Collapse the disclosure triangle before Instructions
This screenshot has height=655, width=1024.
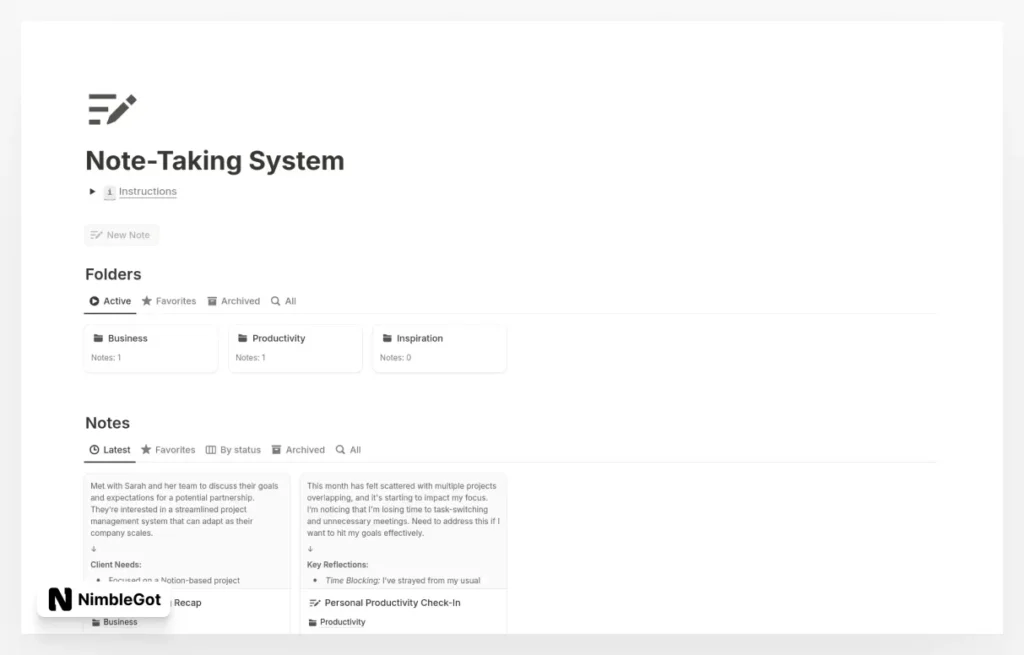point(91,191)
